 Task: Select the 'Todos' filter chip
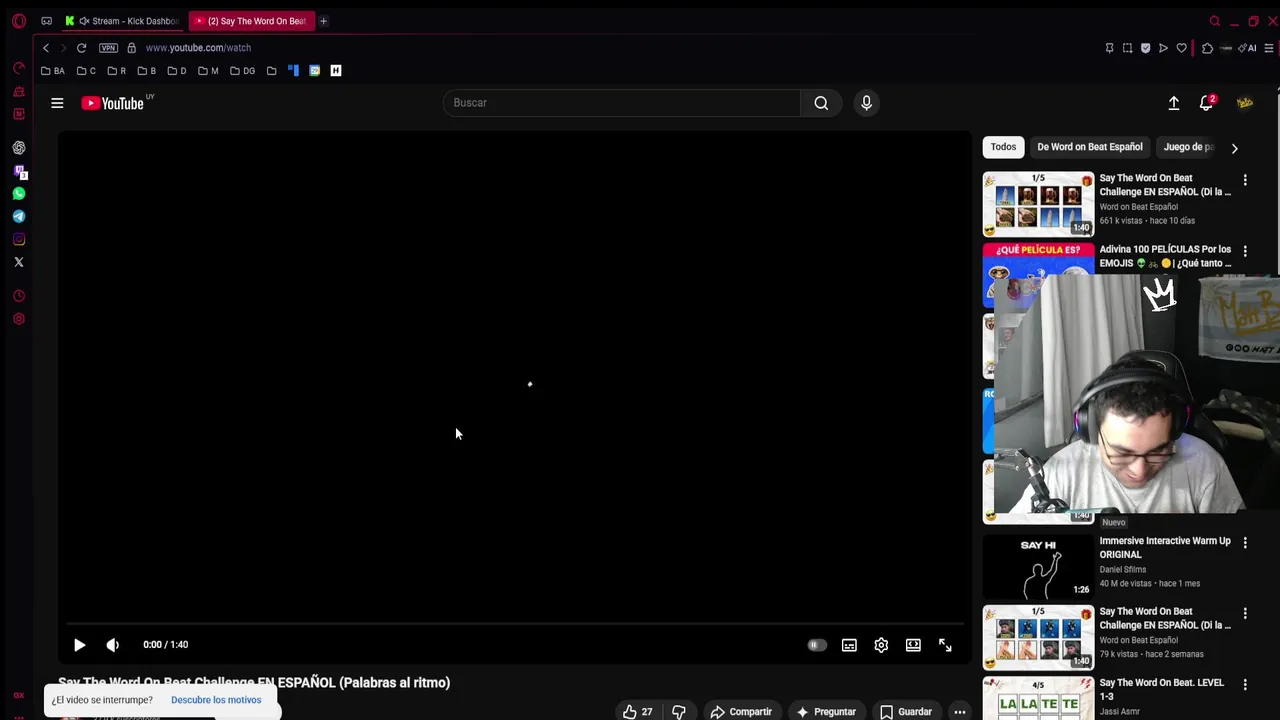click(x=1003, y=147)
